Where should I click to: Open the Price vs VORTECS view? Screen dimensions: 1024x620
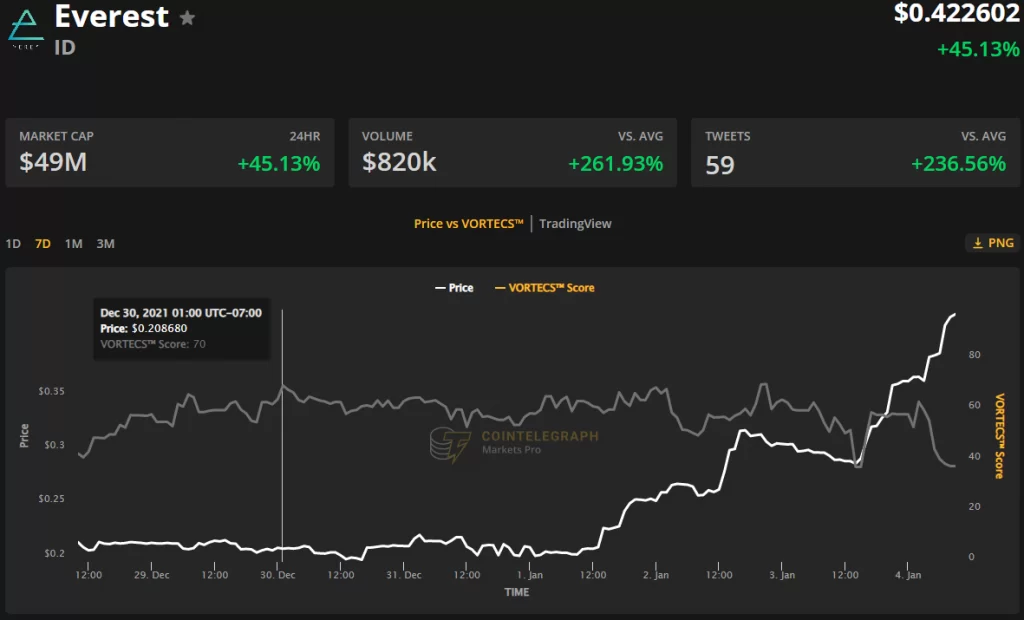point(468,224)
